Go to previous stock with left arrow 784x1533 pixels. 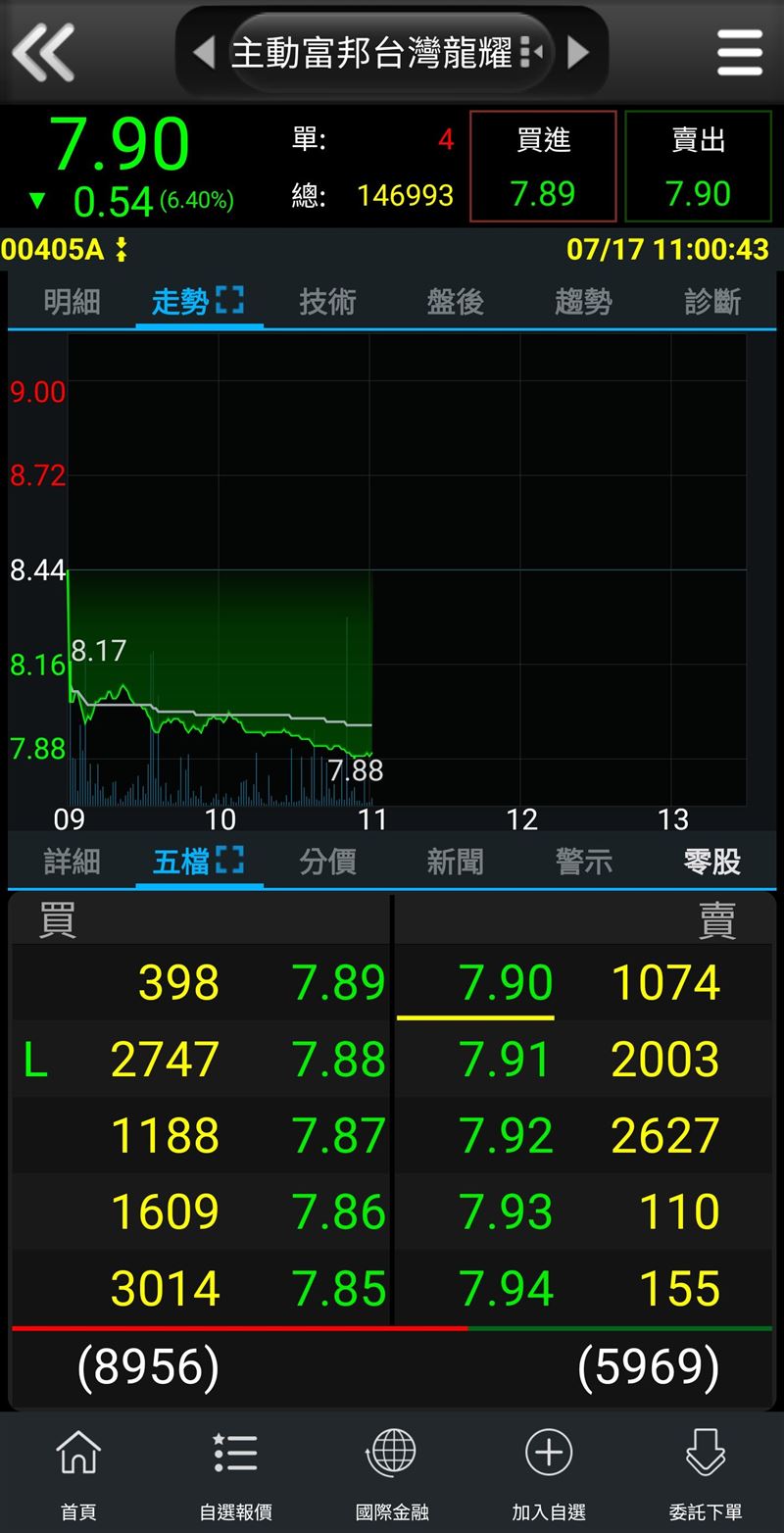(204, 52)
